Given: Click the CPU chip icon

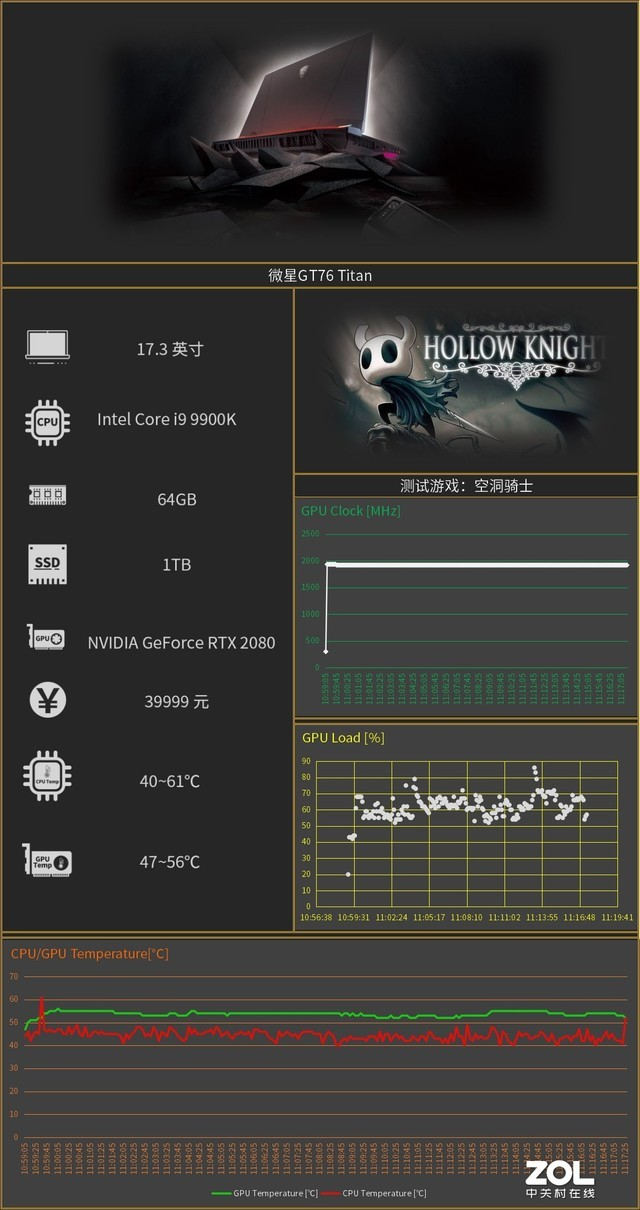Looking at the screenshot, I should [47, 421].
